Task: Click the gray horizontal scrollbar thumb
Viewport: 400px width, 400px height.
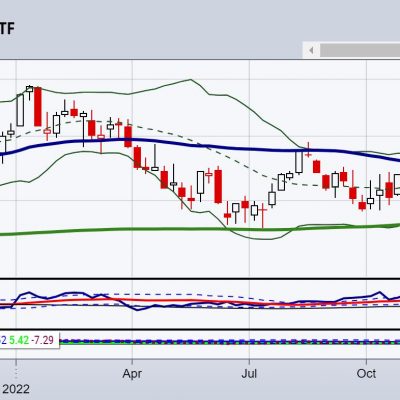Action: click(x=360, y=50)
